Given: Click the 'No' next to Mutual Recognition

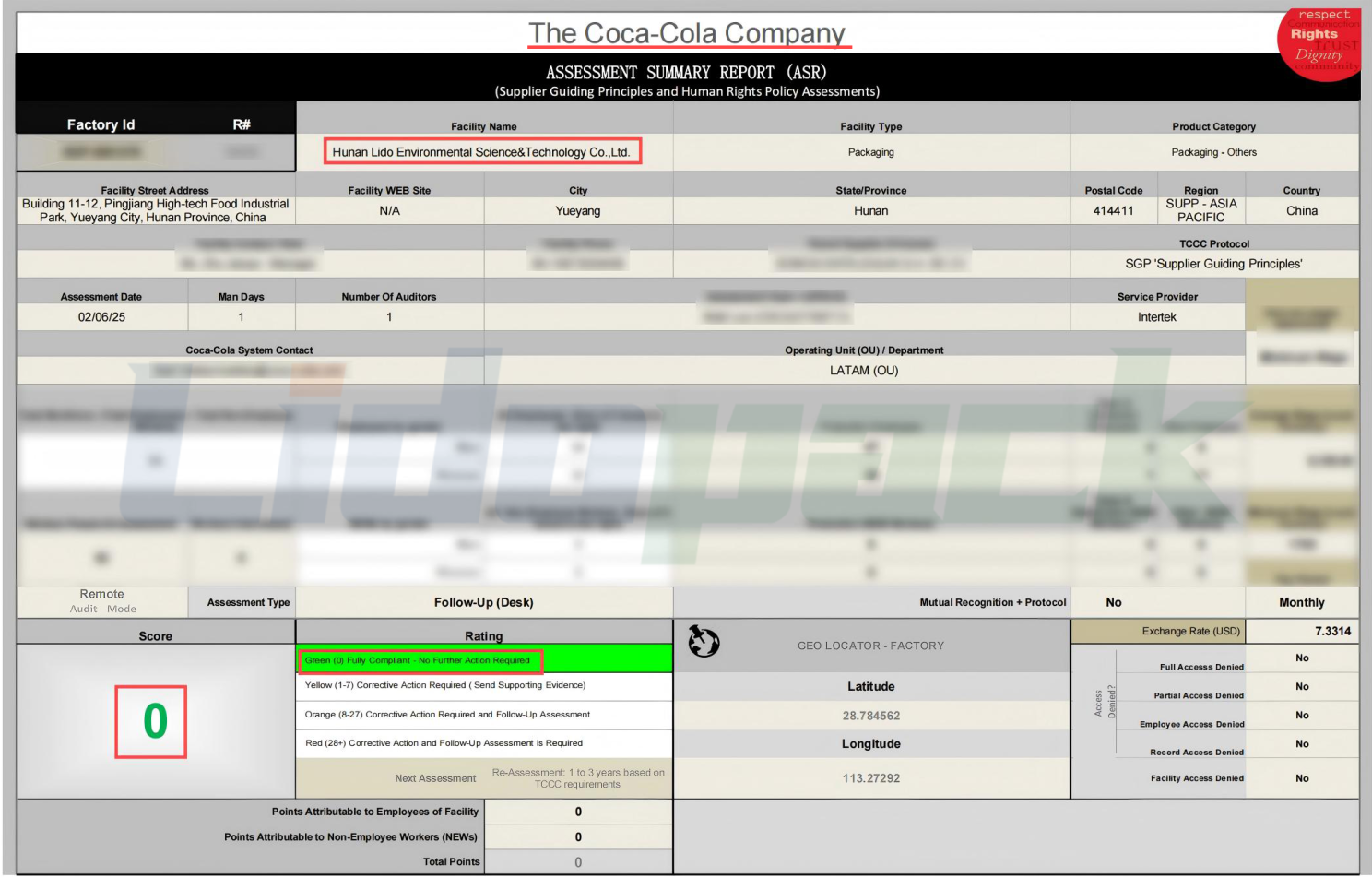Looking at the screenshot, I should coord(1114,602).
